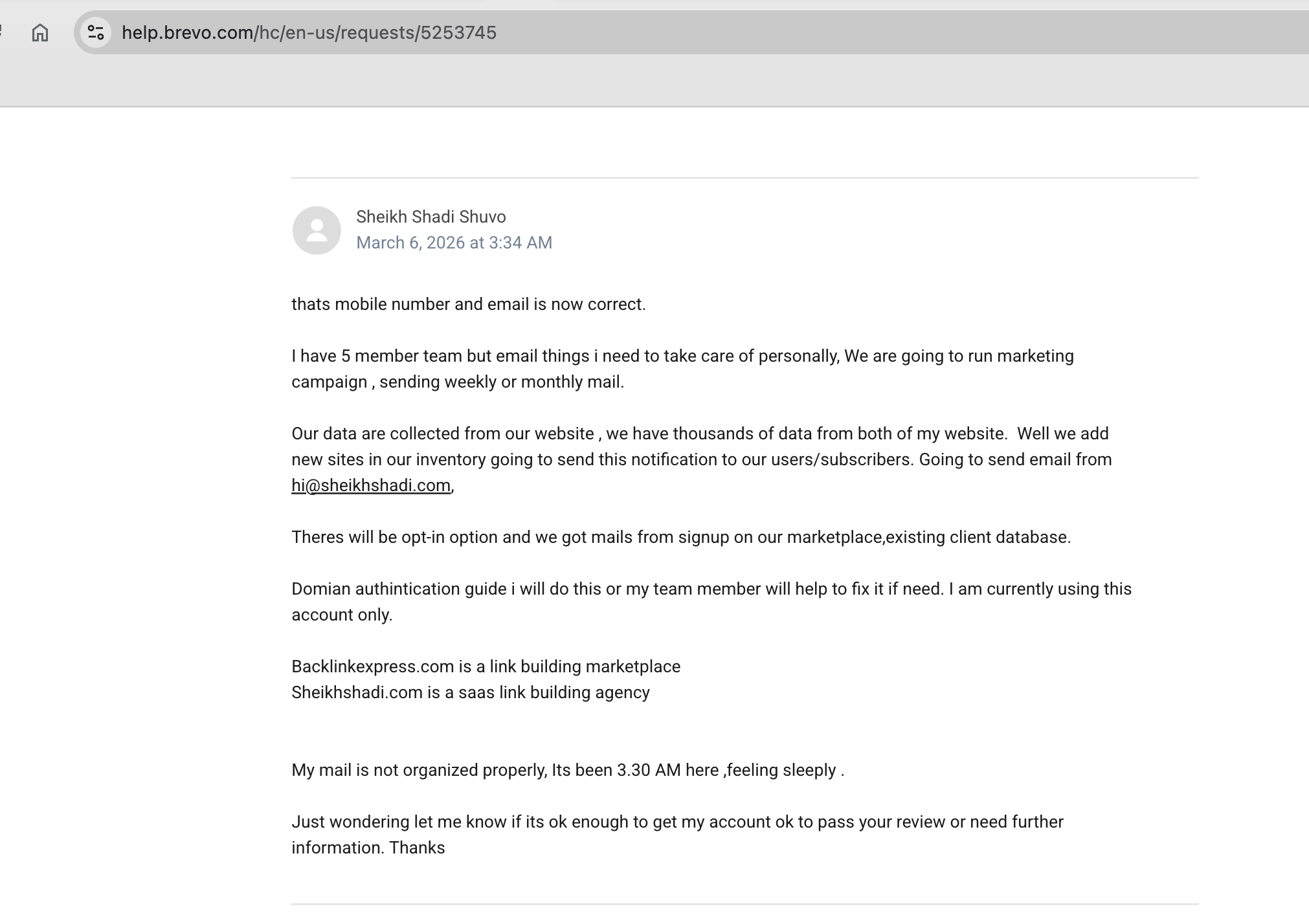The width and height of the screenshot is (1309, 924).
Task: Open the site information icon in address bar
Action: pos(96,32)
